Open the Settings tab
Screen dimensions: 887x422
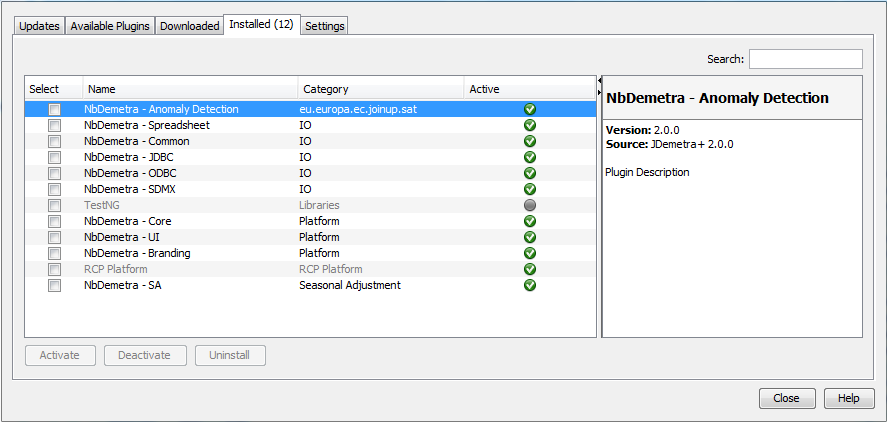(x=325, y=26)
